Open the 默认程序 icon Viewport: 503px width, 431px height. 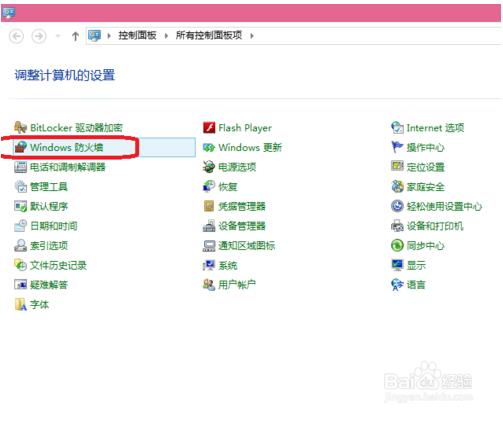click(x=20, y=206)
